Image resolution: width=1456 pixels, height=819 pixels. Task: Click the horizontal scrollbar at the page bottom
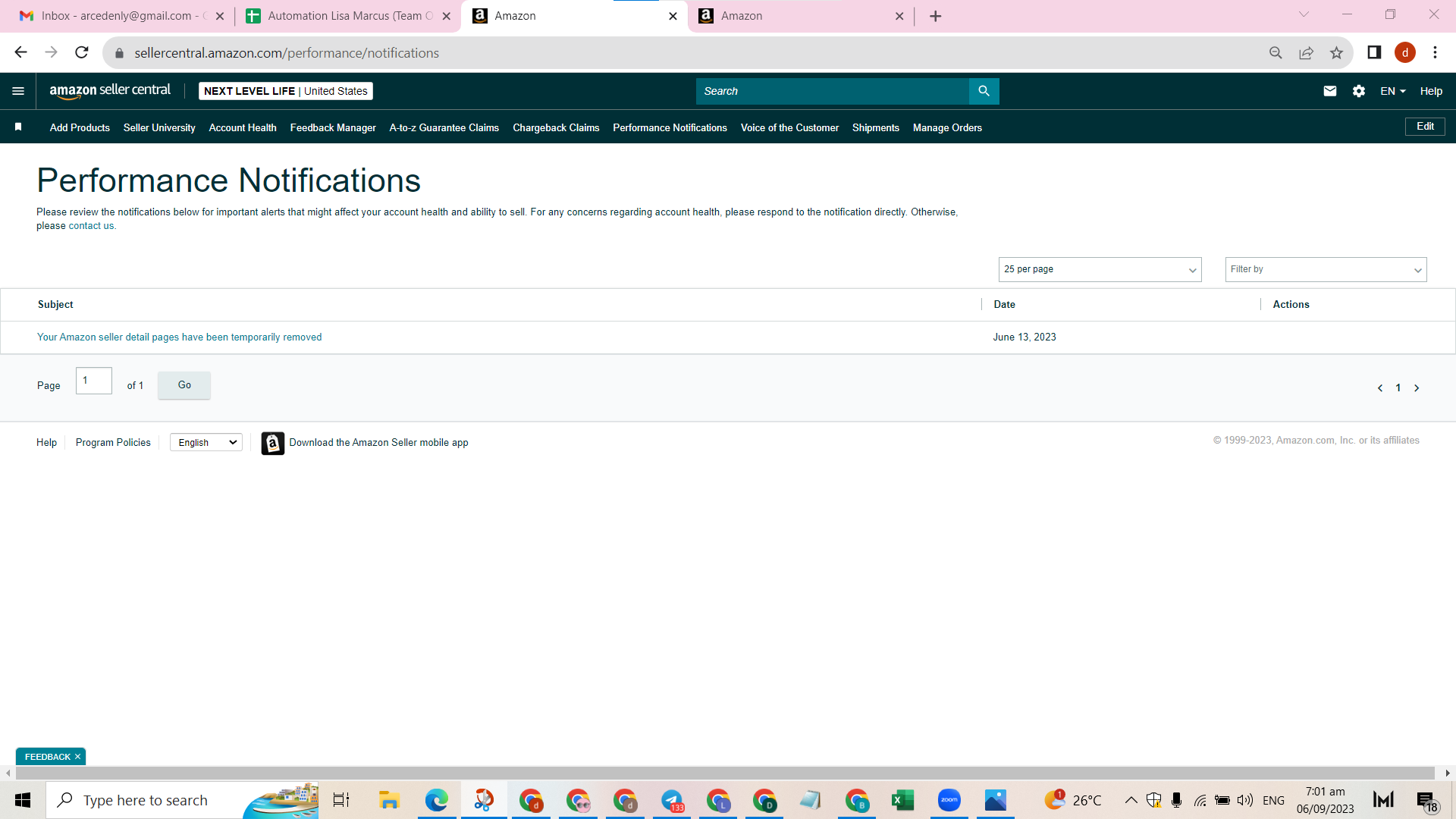725,773
